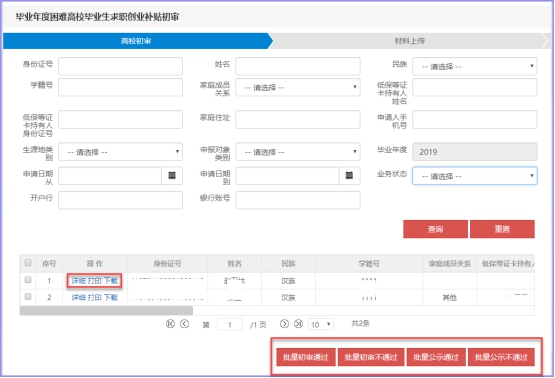
Task: Check the row 2 checkbox
Action: click(28, 297)
